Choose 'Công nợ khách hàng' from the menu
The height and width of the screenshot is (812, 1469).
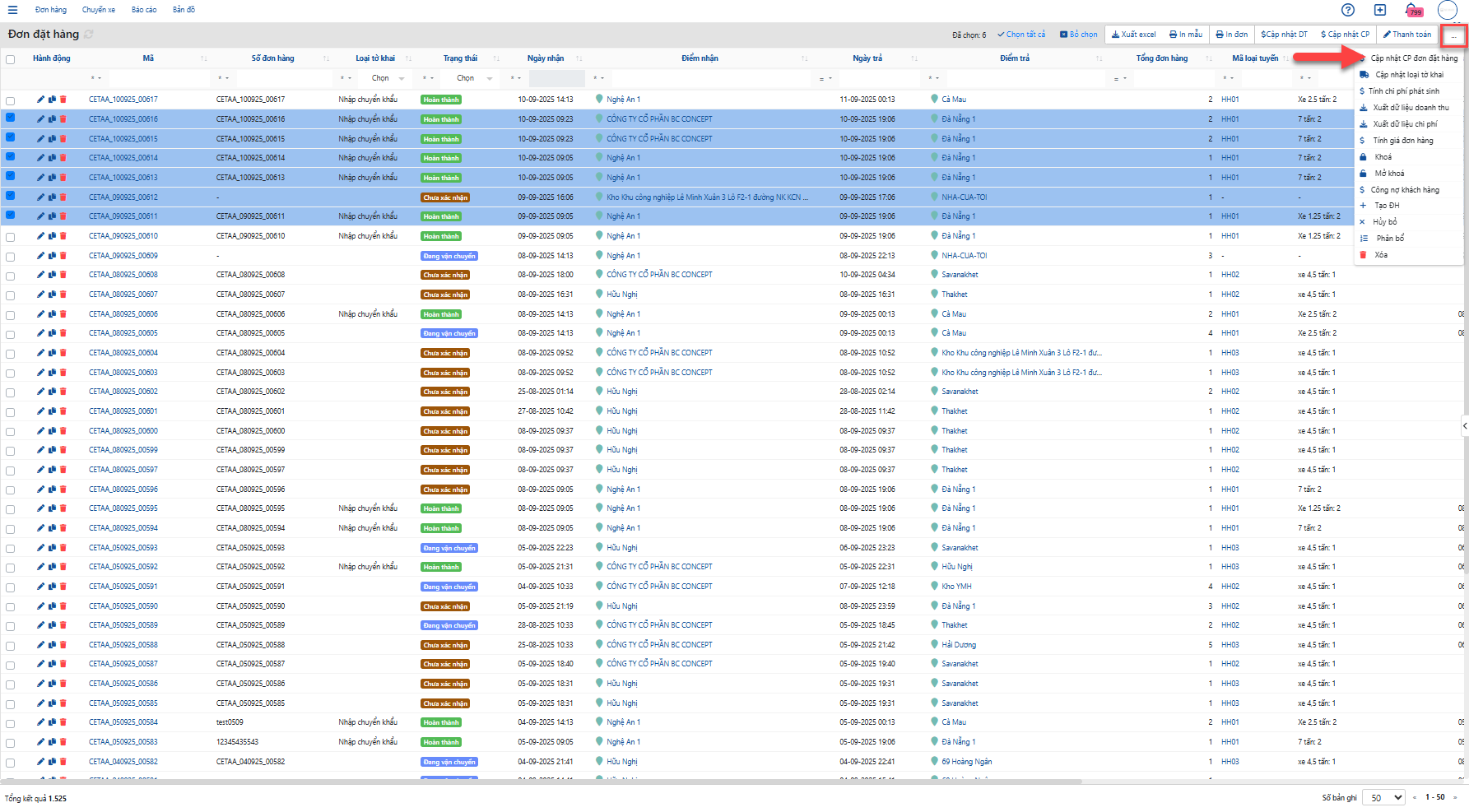click(1404, 190)
